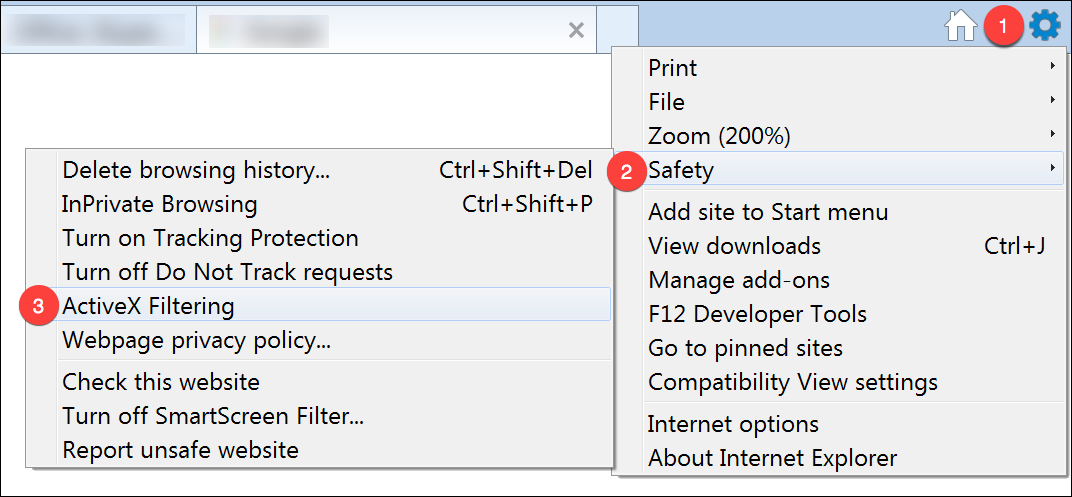Toggle ActiveX Filtering
The image size is (1072, 497).
(148, 306)
